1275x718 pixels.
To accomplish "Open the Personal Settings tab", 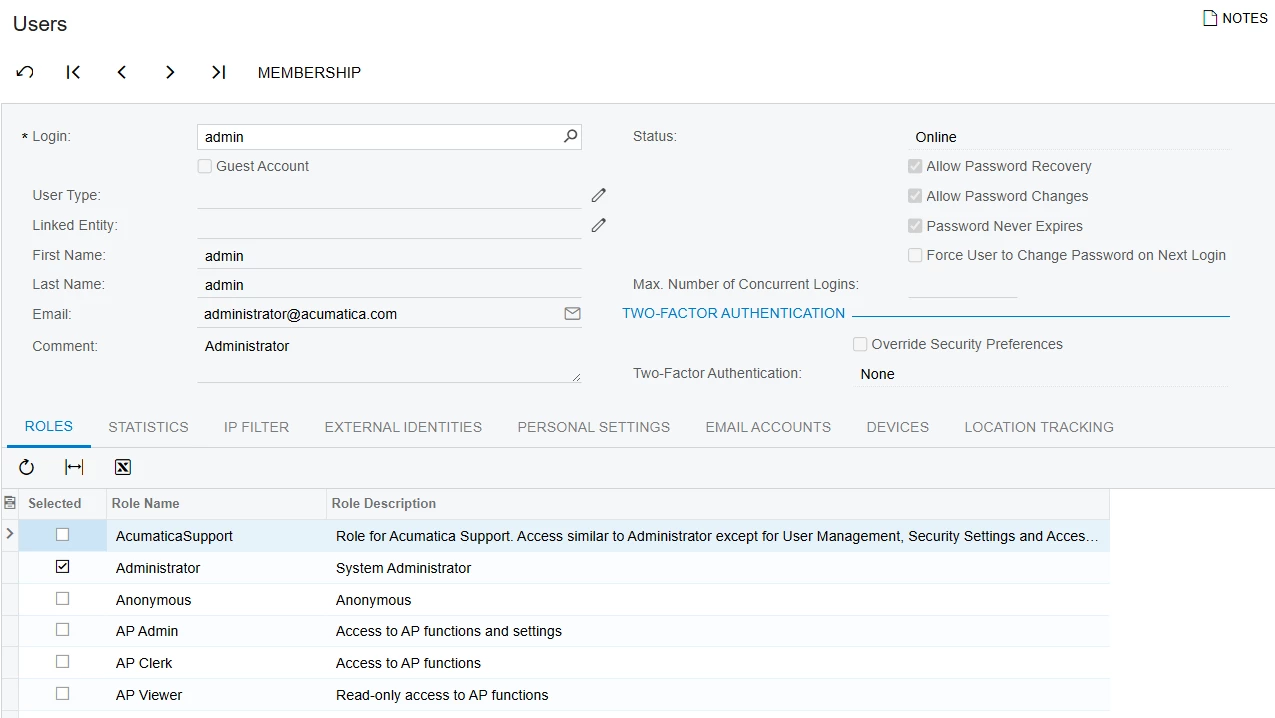I will point(593,427).
